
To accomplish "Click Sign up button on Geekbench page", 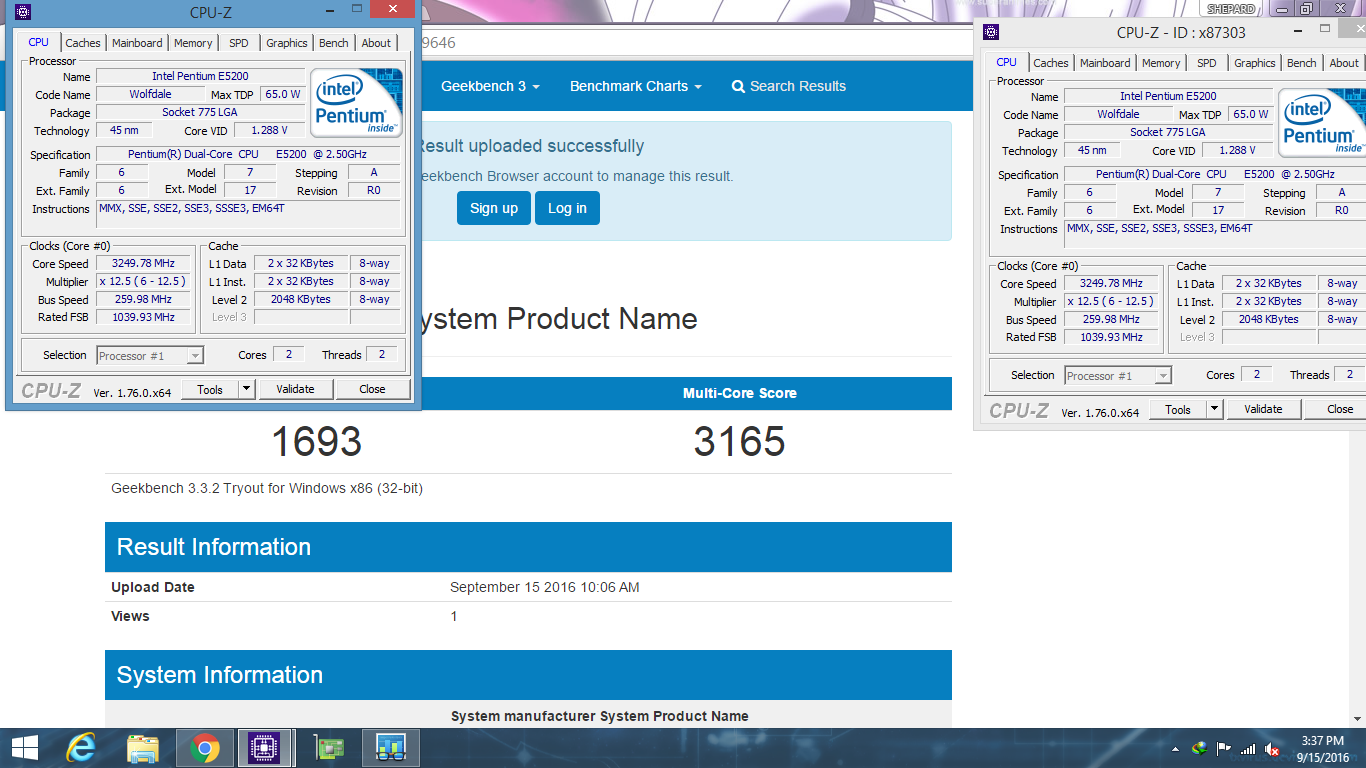I will pyautogui.click(x=494, y=208).
